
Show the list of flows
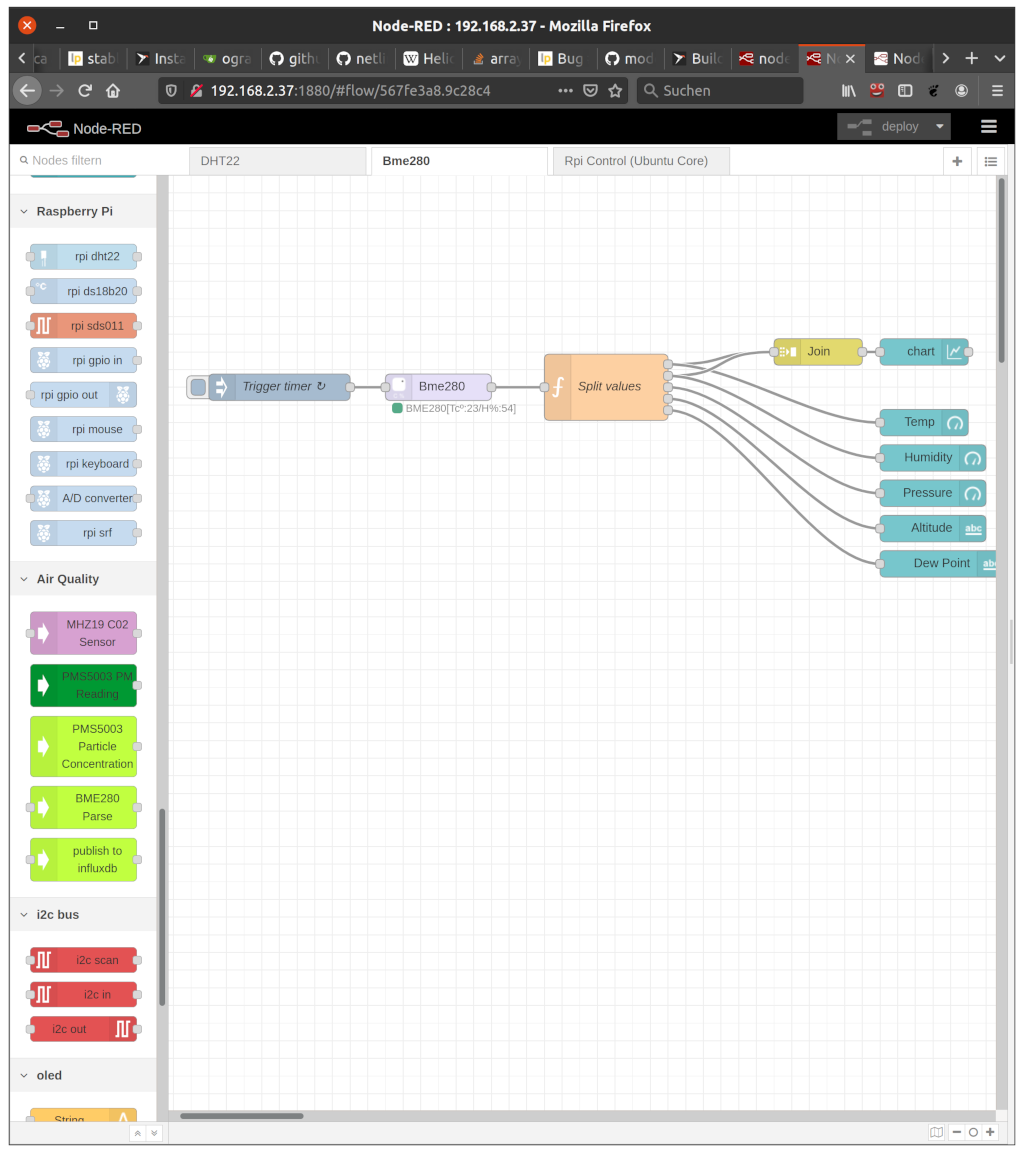pyautogui.click(x=991, y=161)
